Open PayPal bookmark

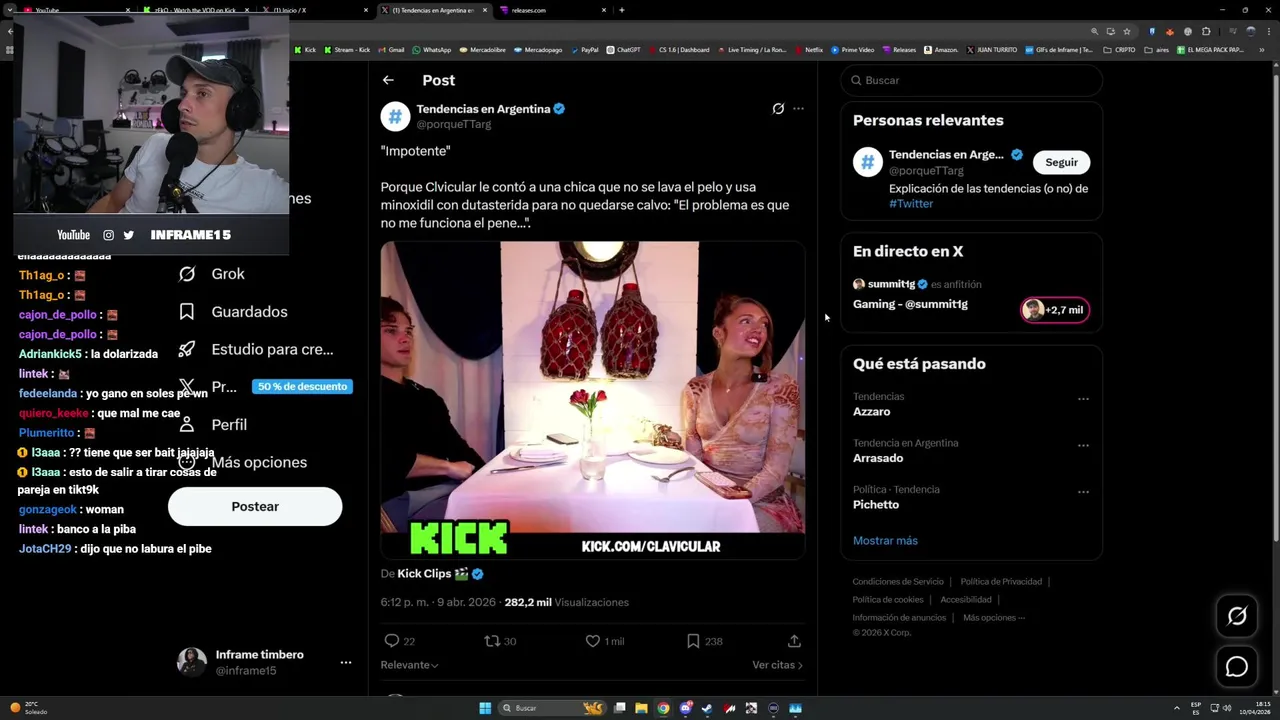pyautogui.click(x=584, y=50)
